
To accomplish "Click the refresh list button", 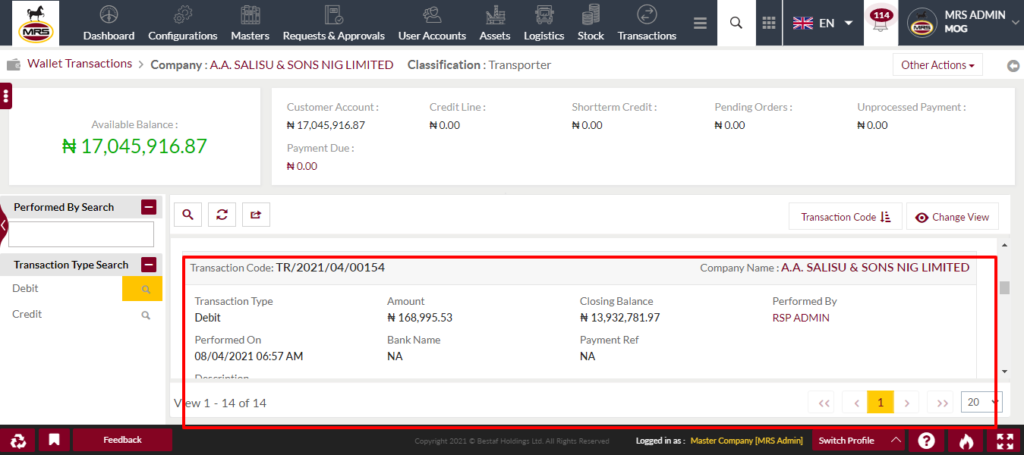I will pos(222,214).
